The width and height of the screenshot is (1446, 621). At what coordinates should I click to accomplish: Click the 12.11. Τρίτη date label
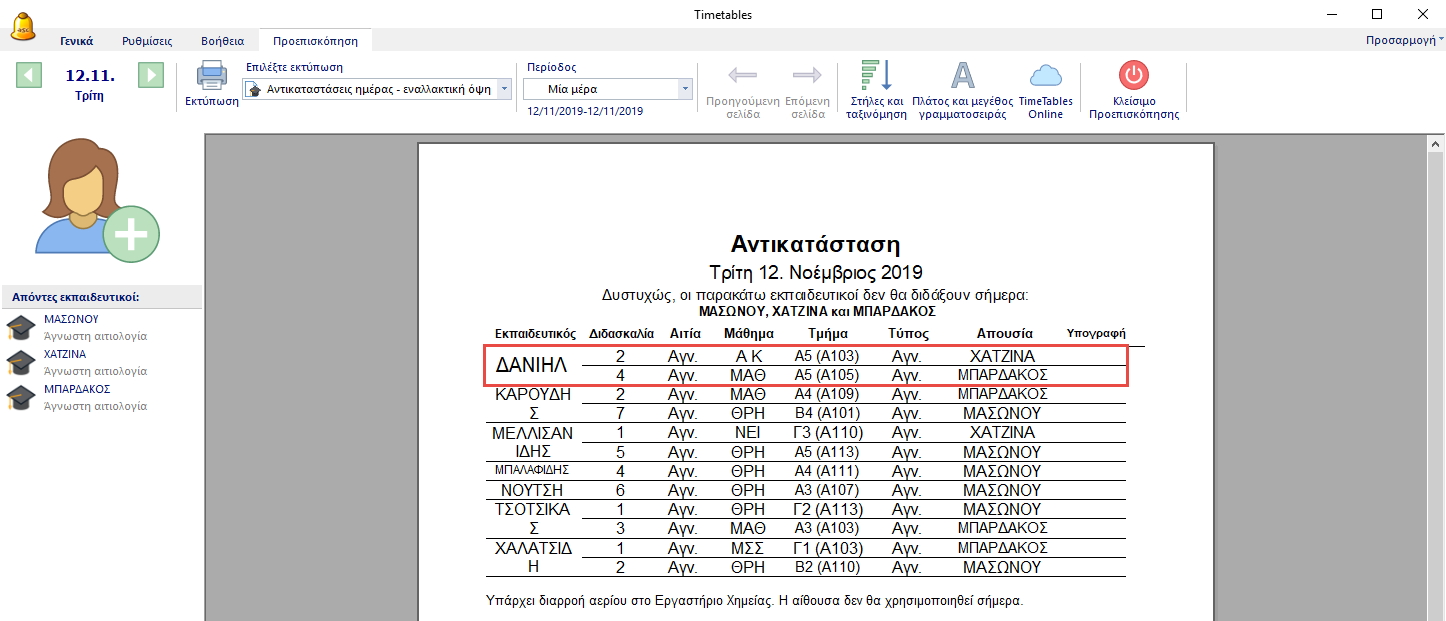pyautogui.click(x=90, y=85)
